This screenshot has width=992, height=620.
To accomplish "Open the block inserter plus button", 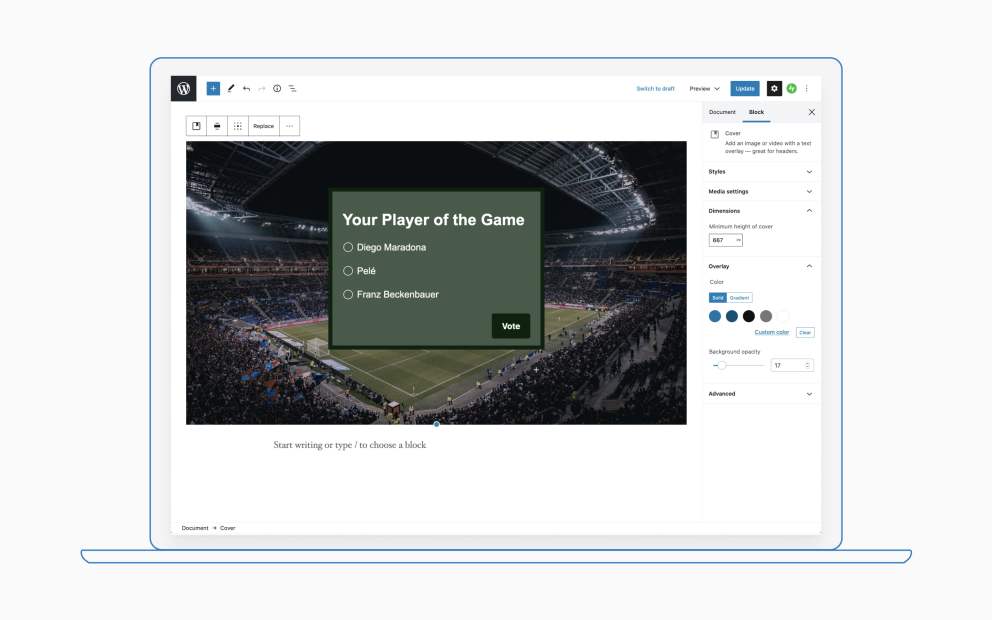I will (x=213, y=89).
